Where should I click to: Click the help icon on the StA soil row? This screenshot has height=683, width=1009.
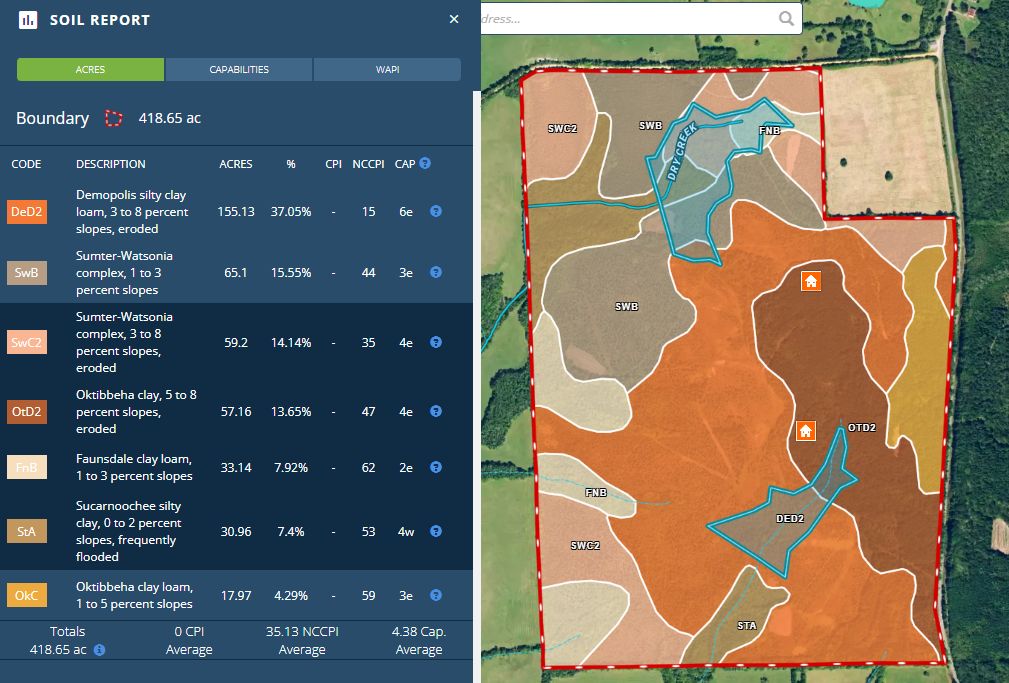435,531
